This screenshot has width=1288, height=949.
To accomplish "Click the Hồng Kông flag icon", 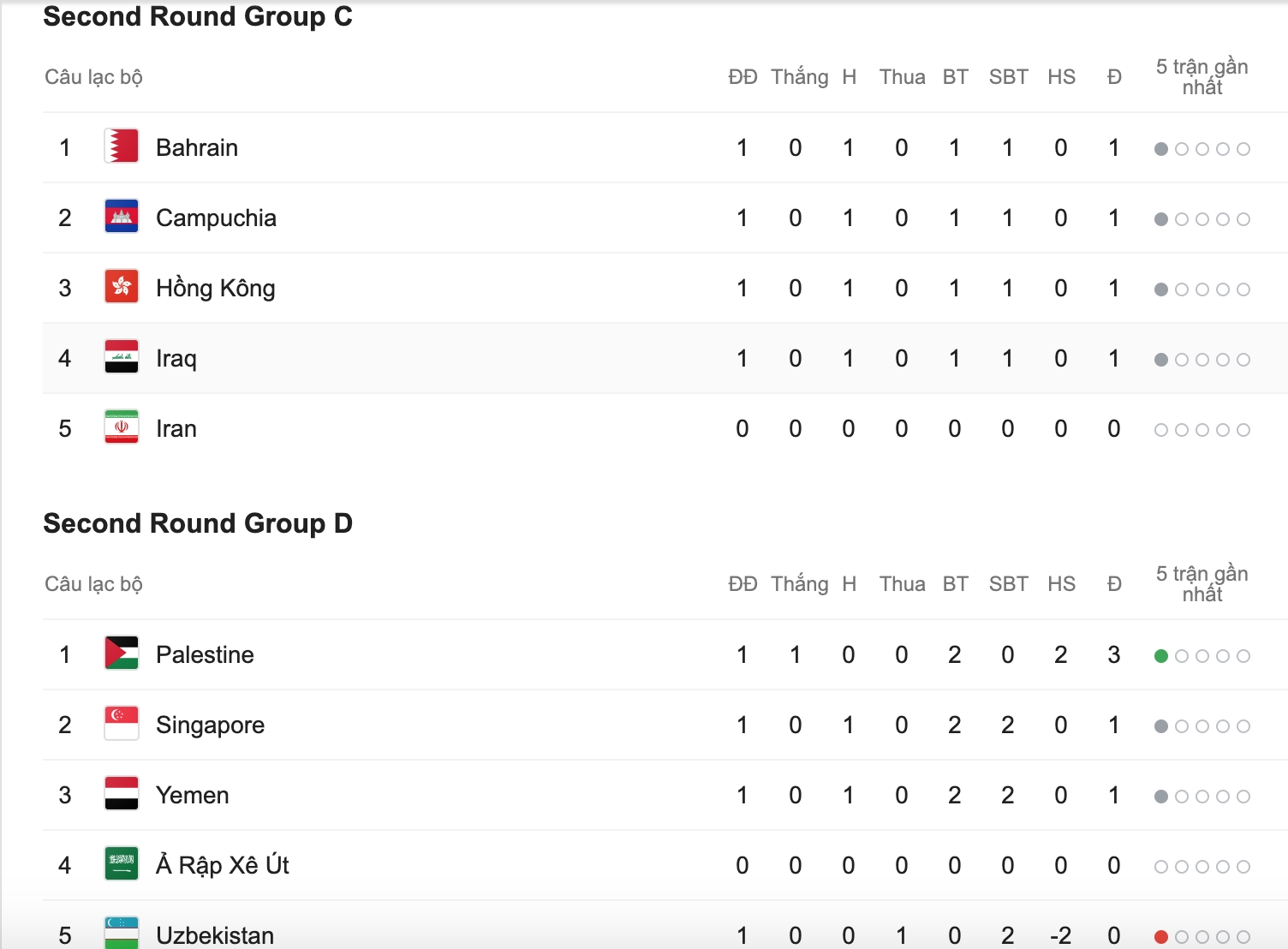I will (122, 287).
